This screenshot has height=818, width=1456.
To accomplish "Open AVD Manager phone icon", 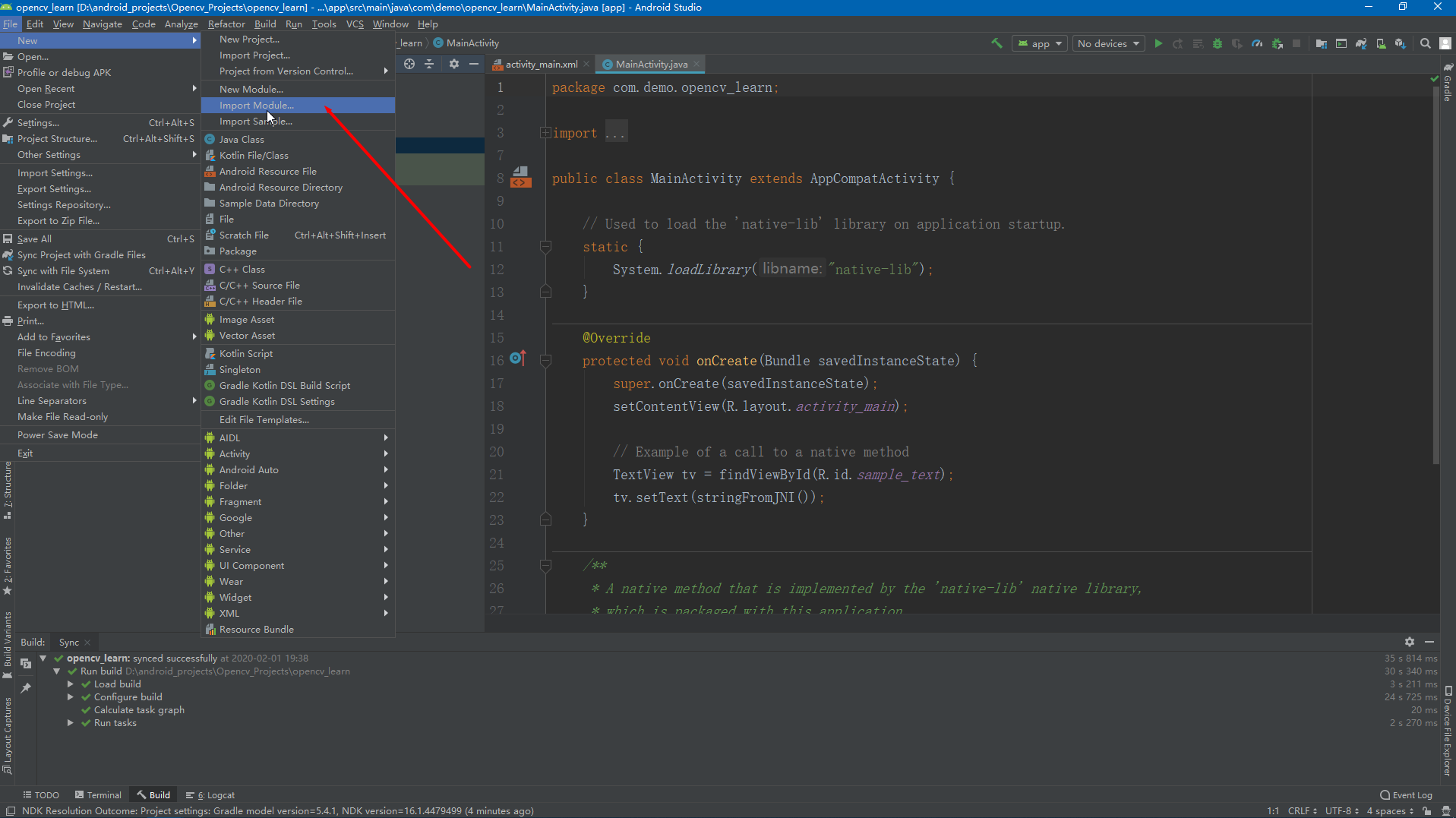I will pyautogui.click(x=1381, y=43).
